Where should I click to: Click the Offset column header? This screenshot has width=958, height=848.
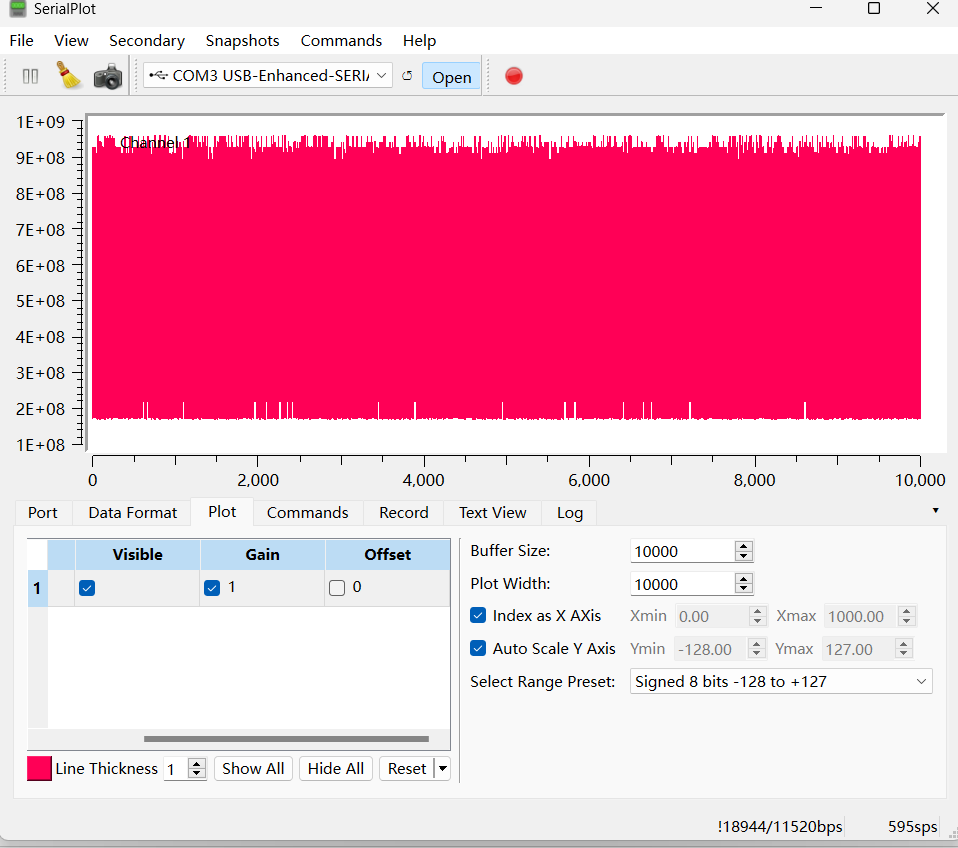[388, 555]
